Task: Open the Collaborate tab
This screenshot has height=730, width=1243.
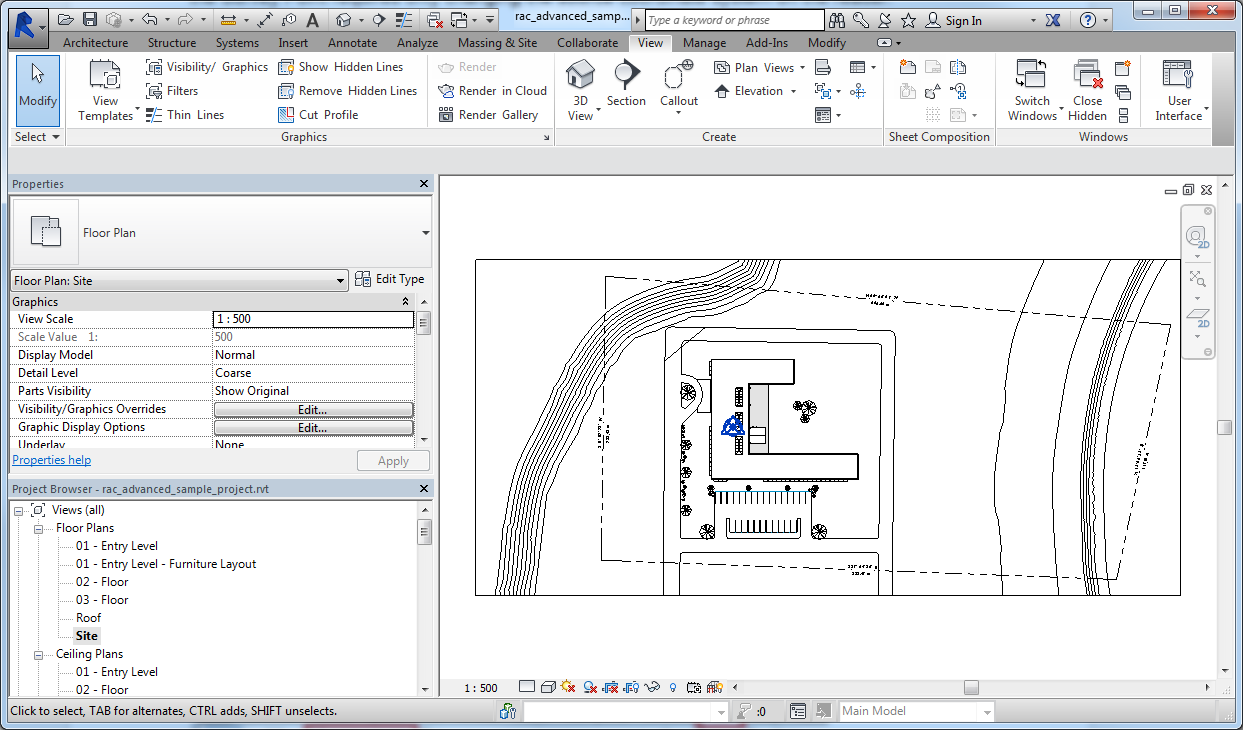Action: coord(588,43)
